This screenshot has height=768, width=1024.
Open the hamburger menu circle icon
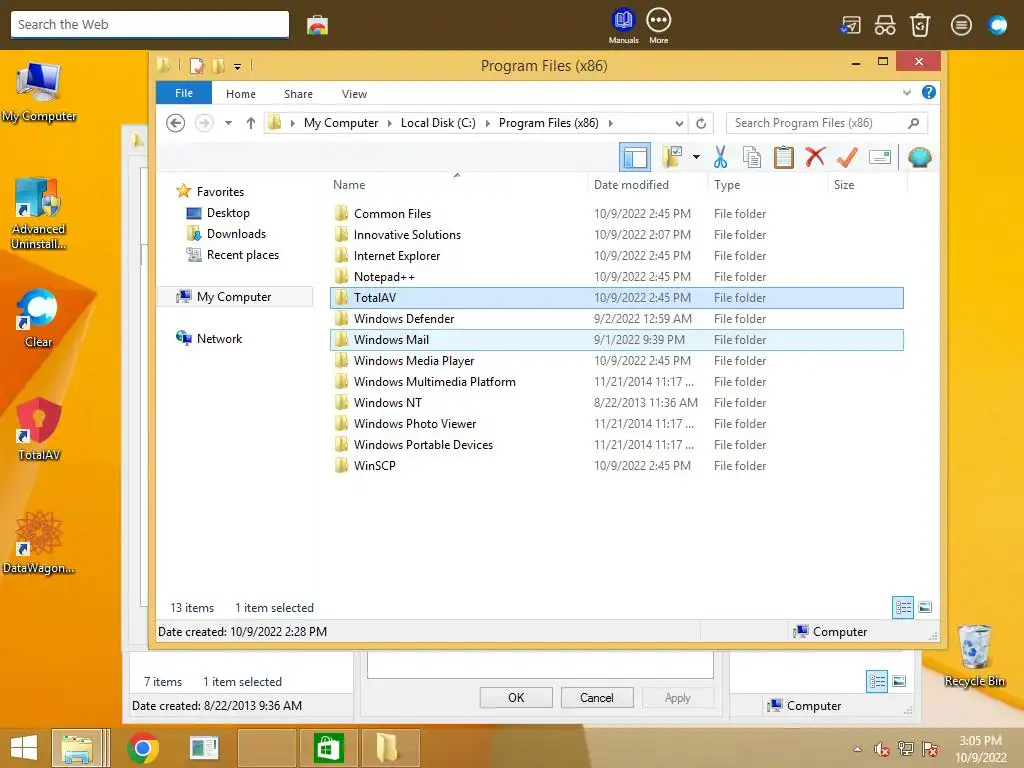961,25
